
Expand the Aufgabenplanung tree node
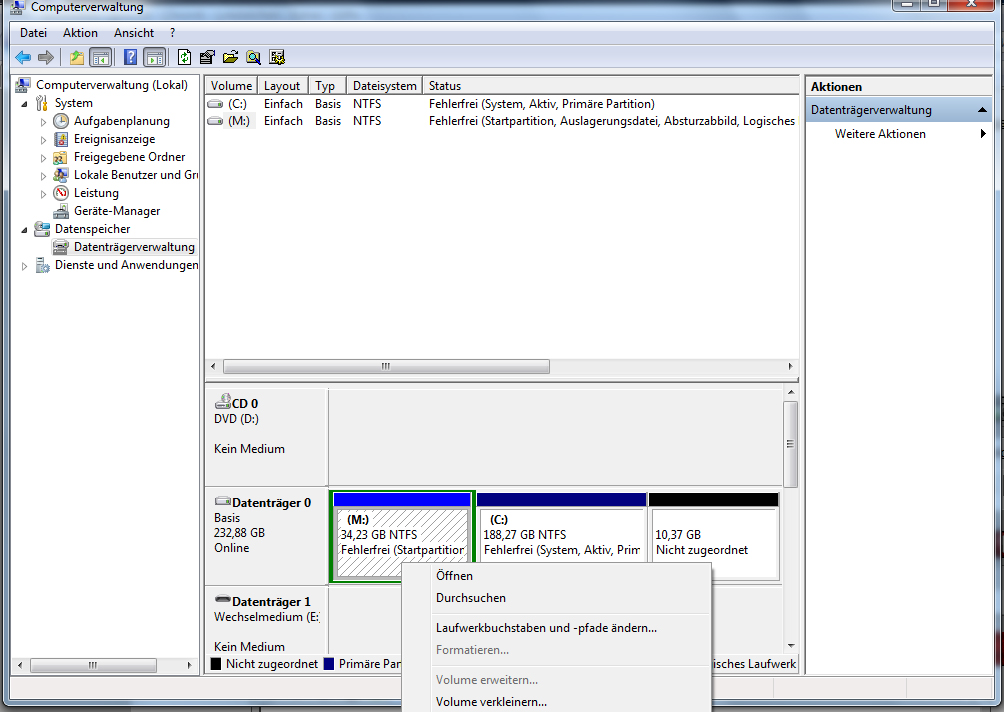pyautogui.click(x=43, y=121)
